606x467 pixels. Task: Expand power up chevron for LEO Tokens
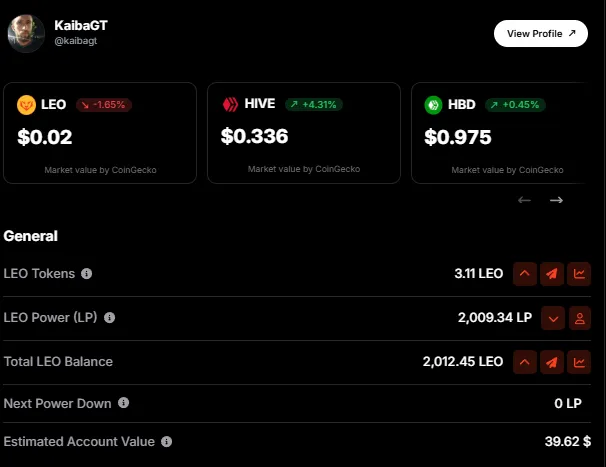(524, 274)
